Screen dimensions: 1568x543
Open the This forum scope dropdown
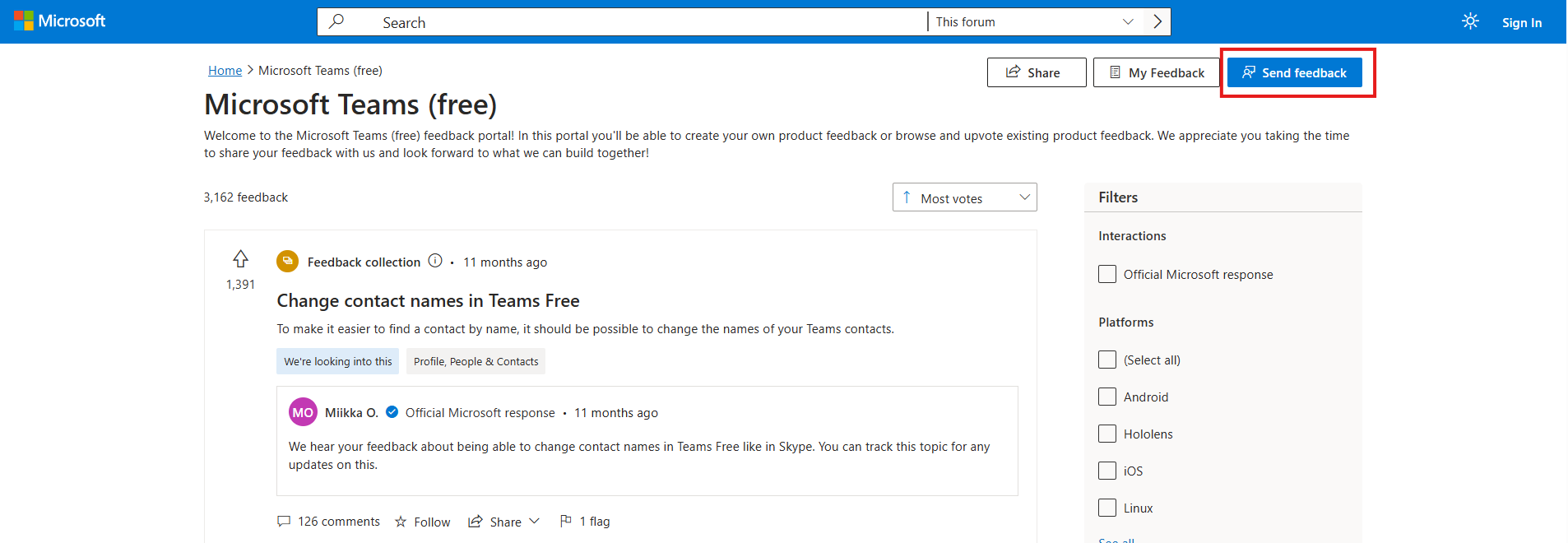point(1035,21)
